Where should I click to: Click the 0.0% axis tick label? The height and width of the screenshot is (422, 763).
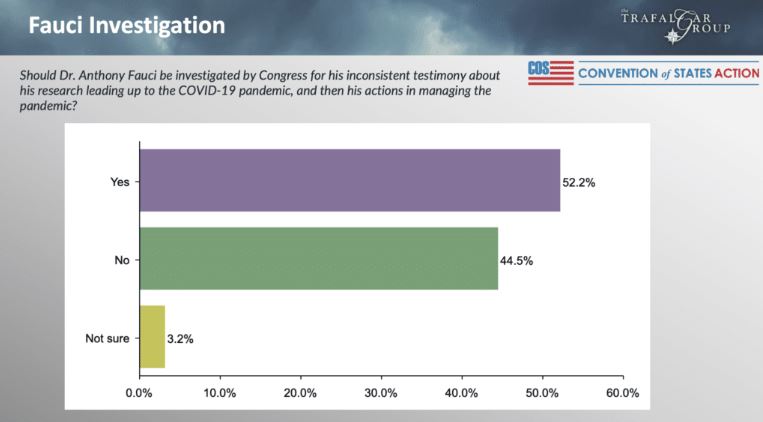click(x=139, y=393)
